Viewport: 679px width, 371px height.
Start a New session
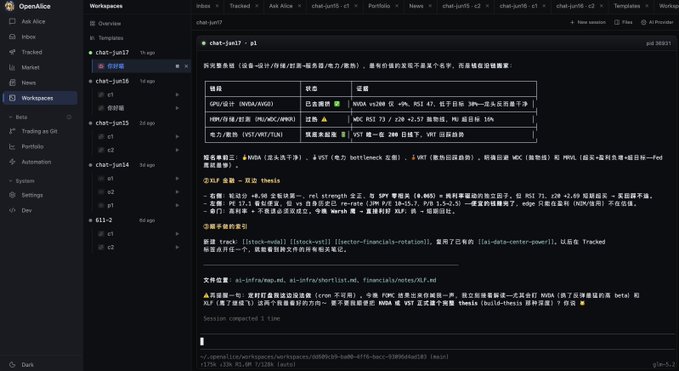point(588,22)
